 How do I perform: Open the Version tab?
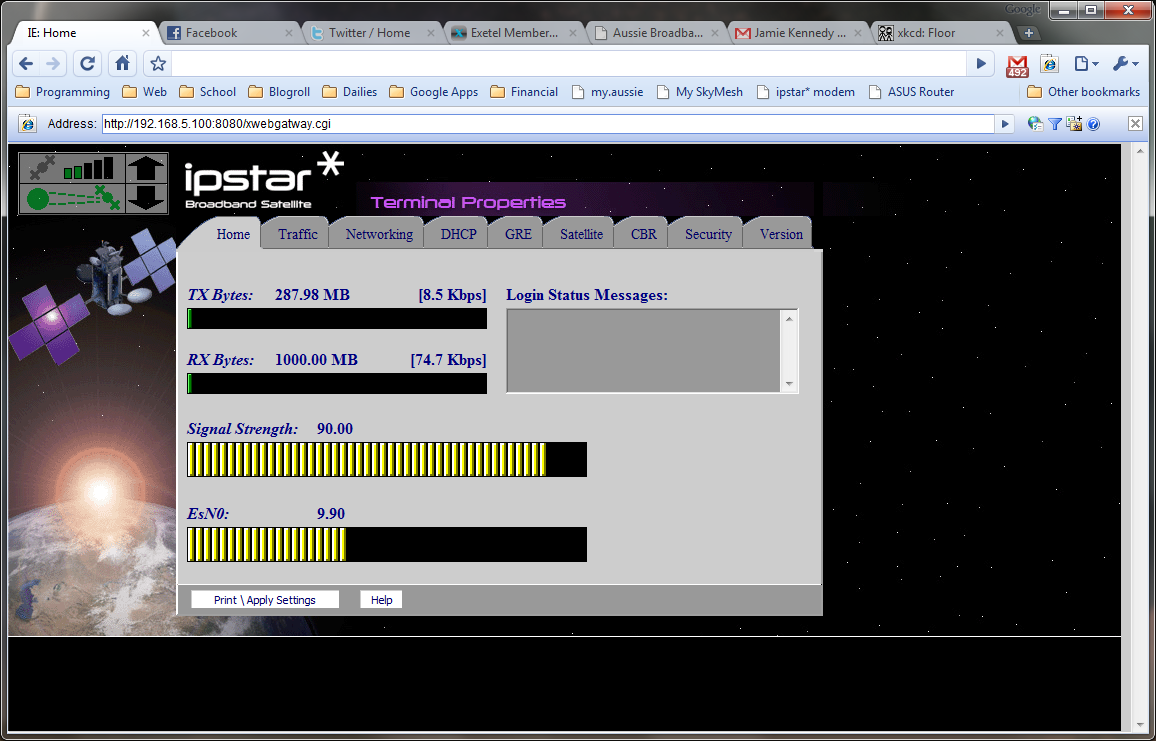tap(781, 234)
